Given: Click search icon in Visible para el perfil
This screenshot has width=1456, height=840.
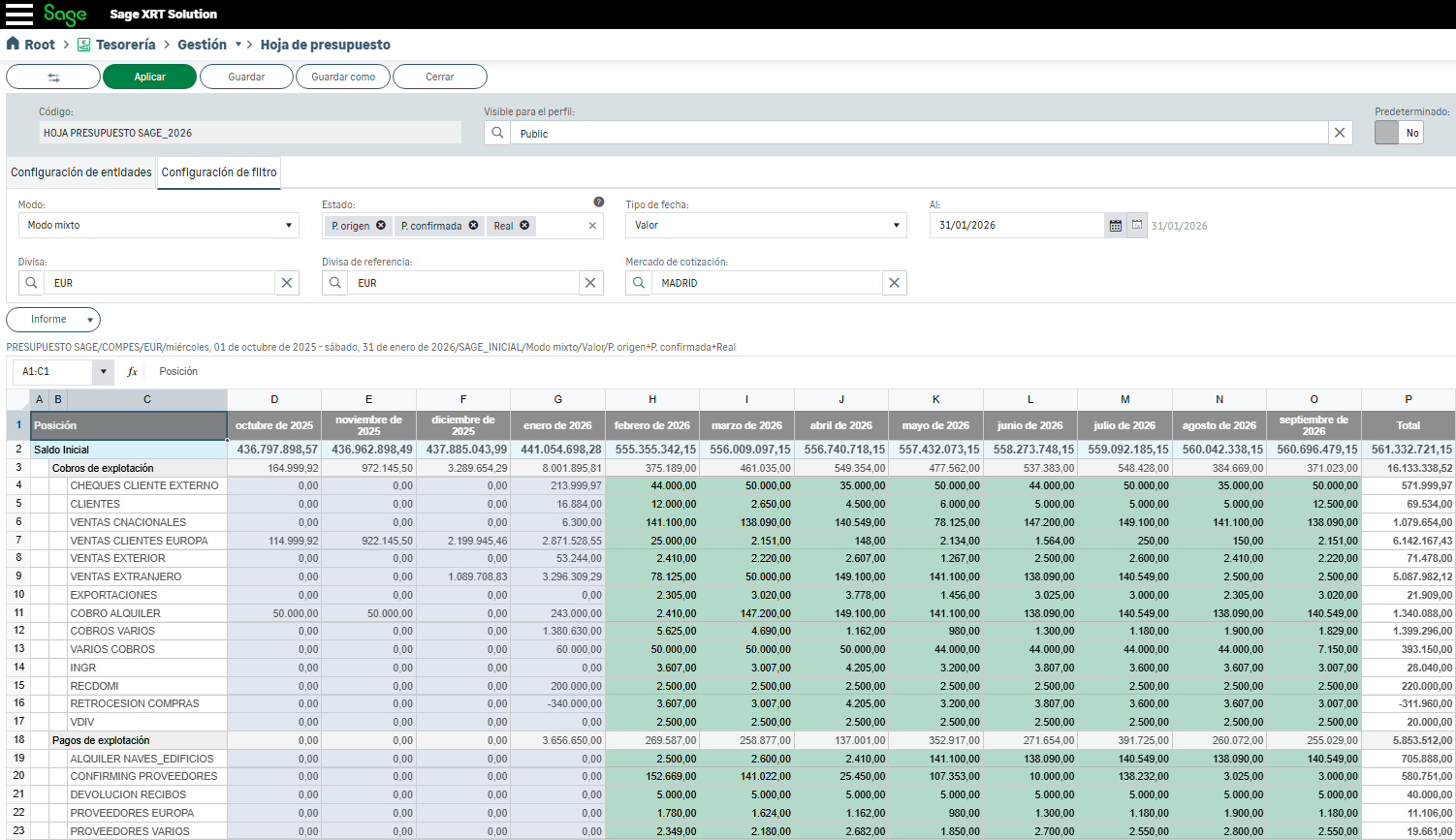Looking at the screenshot, I should (x=497, y=133).
